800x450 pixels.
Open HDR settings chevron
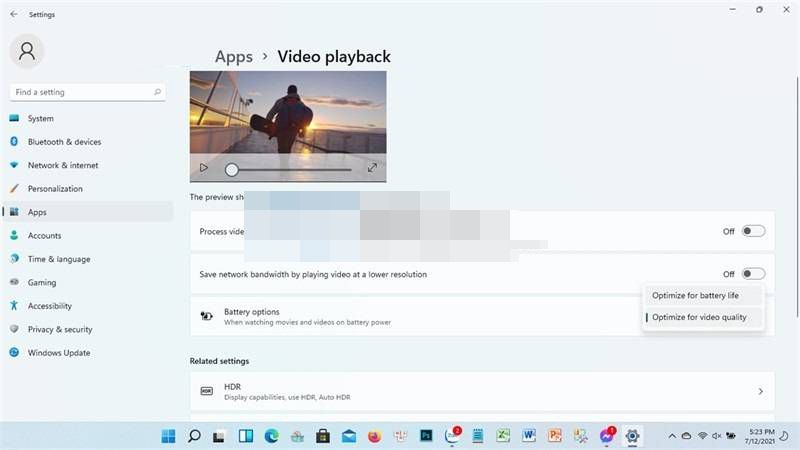[x=760, y=391]
